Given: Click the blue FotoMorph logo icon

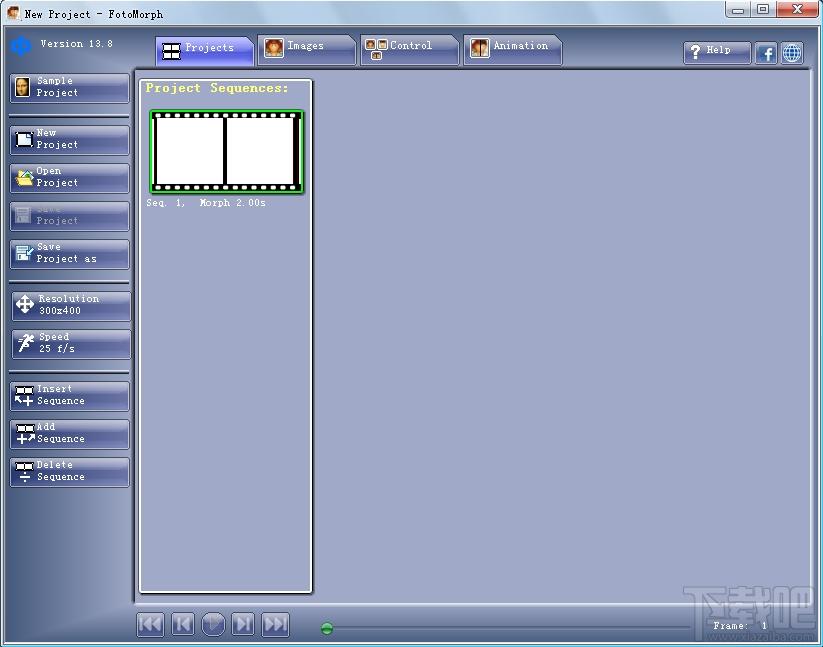Looking at the screenshot, I should click(x=22, y=46).
